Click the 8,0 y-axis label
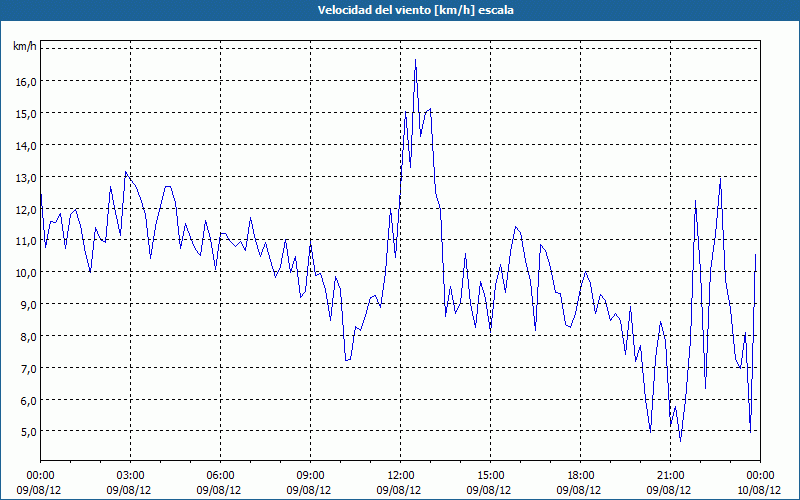 (x=28, y=337)
